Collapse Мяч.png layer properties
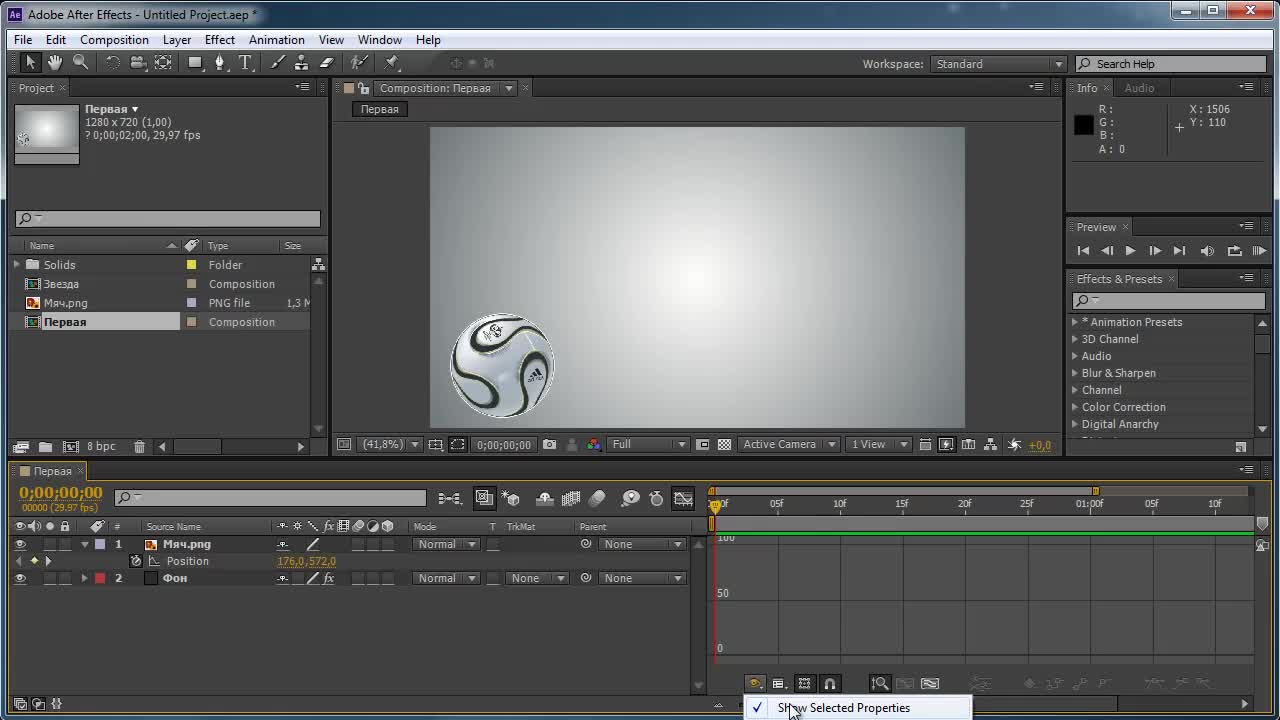This screenshot has width=1280, height=720. (85, 544)
